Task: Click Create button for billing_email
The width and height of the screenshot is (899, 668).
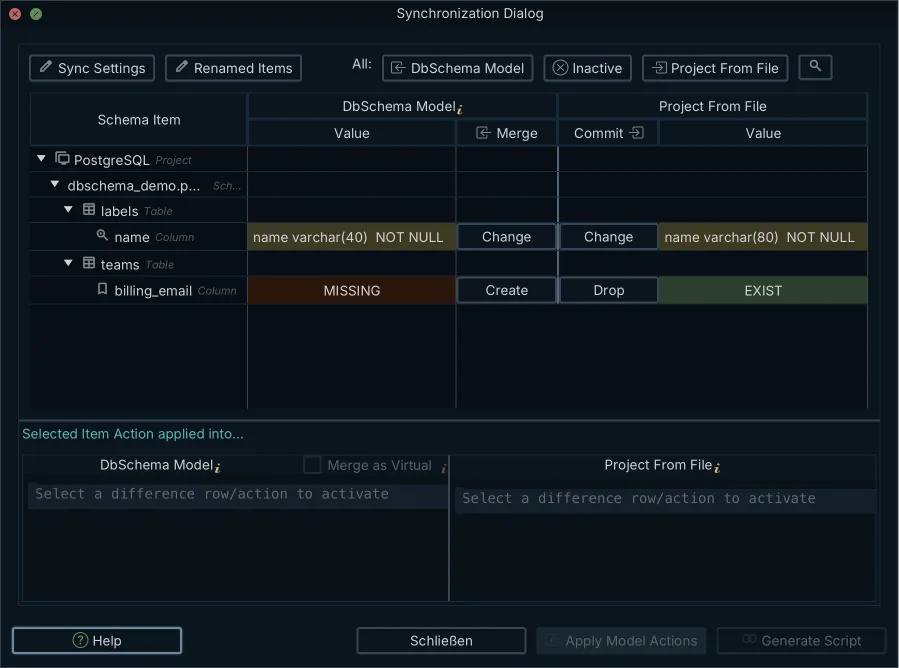Action: coord(507,290)
